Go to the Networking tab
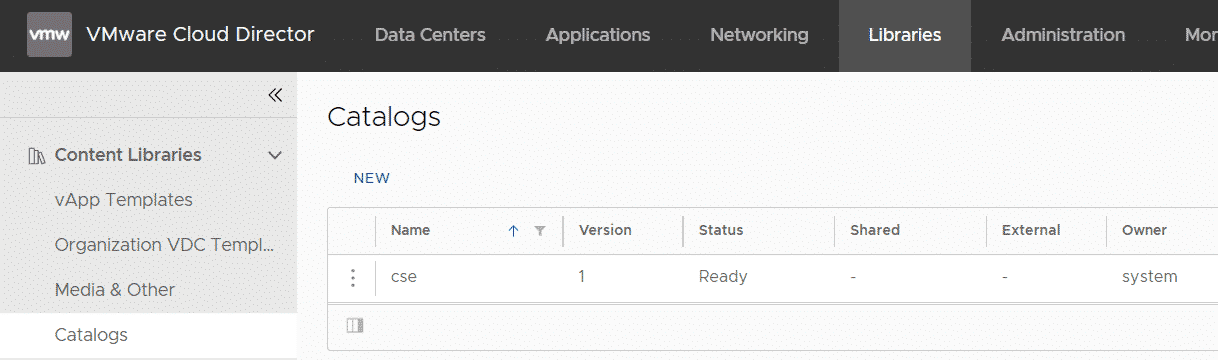Viewport: 1218px width, 360px height. [759, 35]
